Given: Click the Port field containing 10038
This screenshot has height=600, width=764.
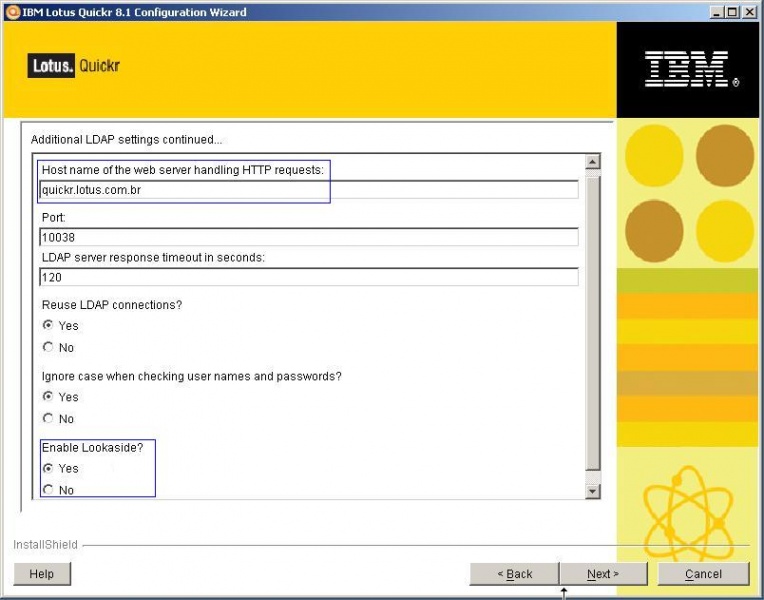Looking at the screenshot, I should [308, 237].
